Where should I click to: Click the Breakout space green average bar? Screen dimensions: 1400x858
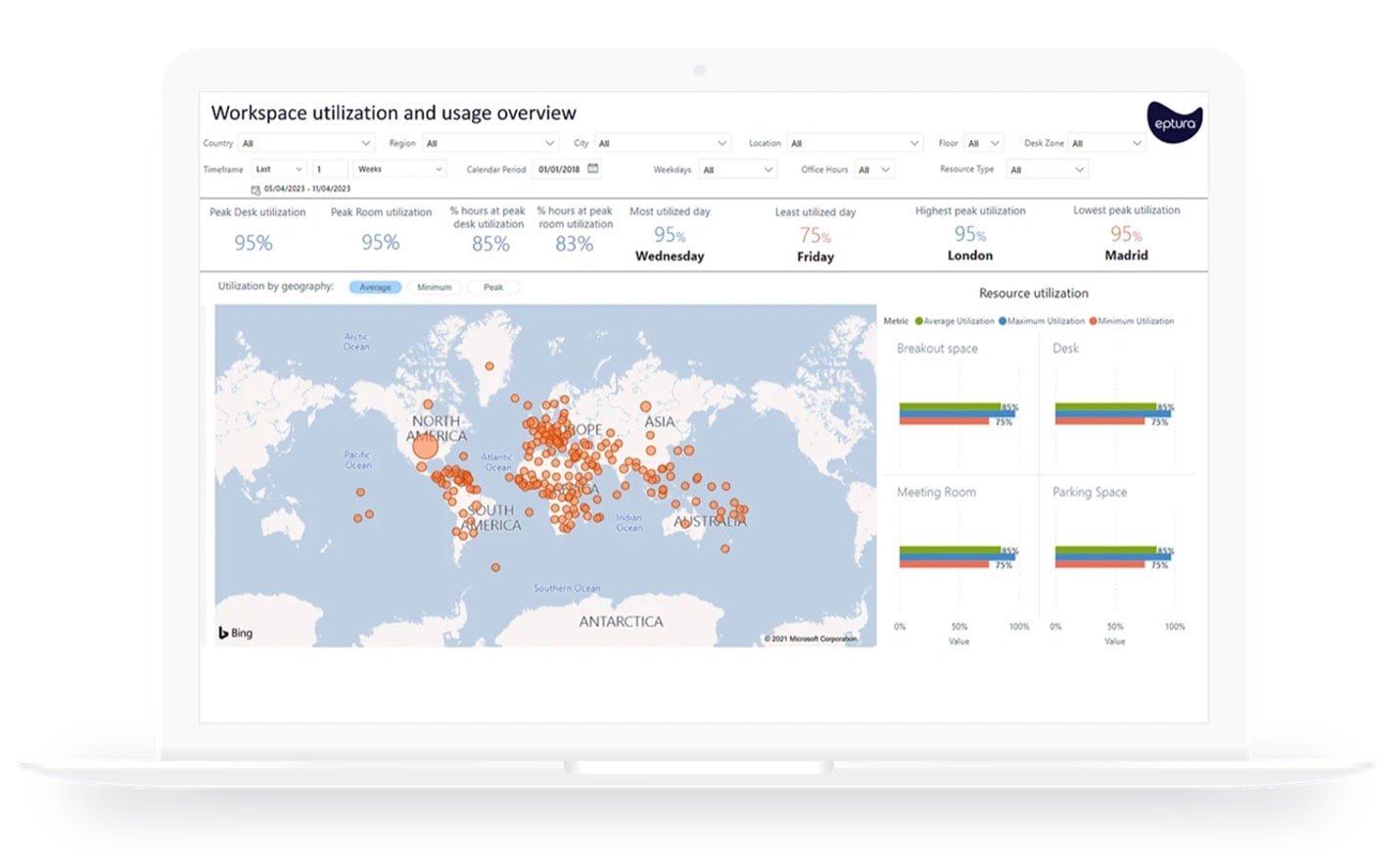click(951, 406)
